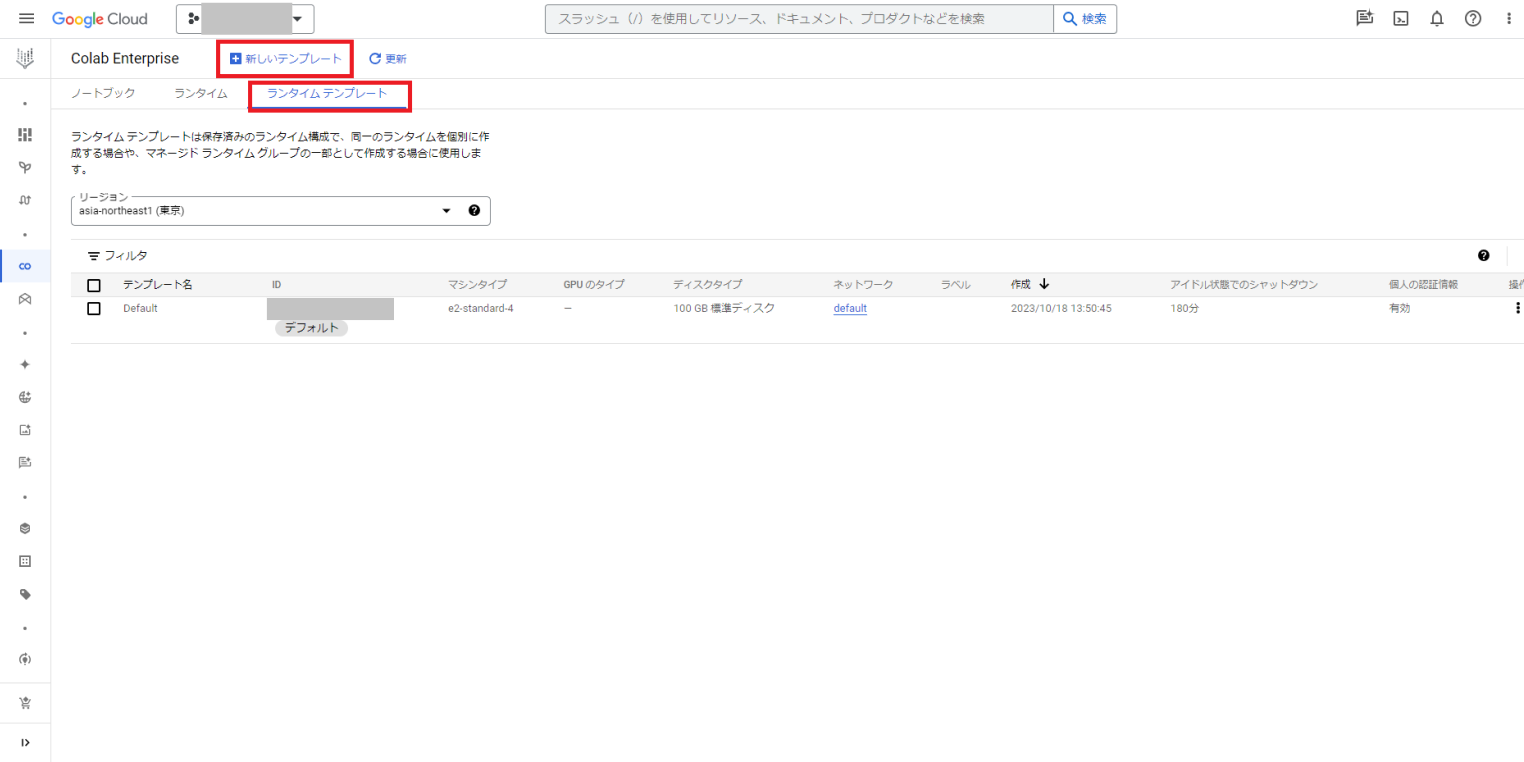Click the cube icon in the sidebar
Image resolution: width=1524 pixels, height=762 pixels.
click(25, 528)
